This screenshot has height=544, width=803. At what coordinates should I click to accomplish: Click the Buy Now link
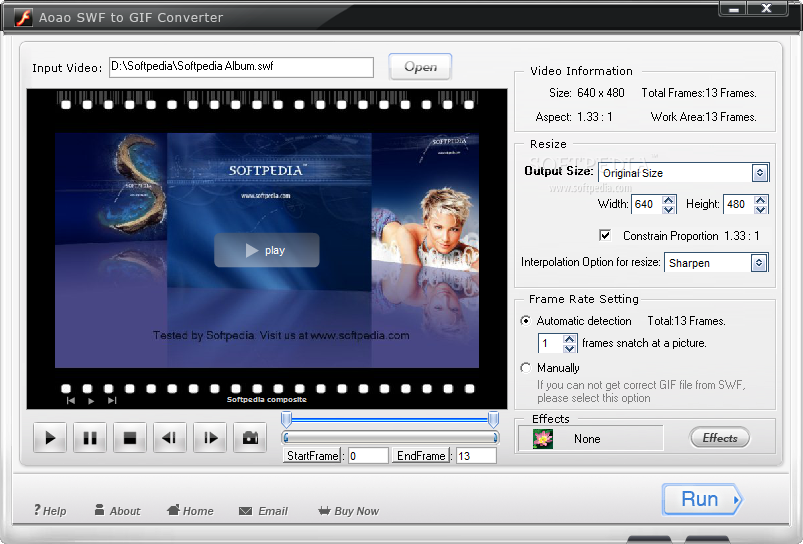[348, 511]
